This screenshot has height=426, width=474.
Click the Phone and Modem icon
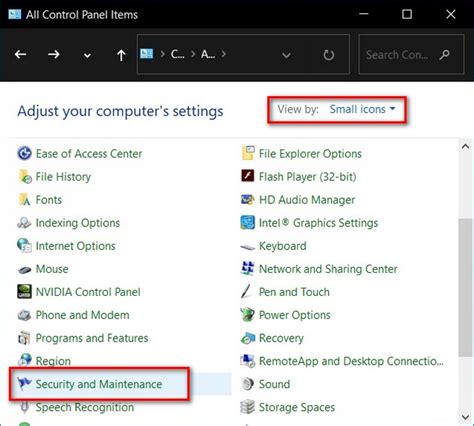(24, 315)
